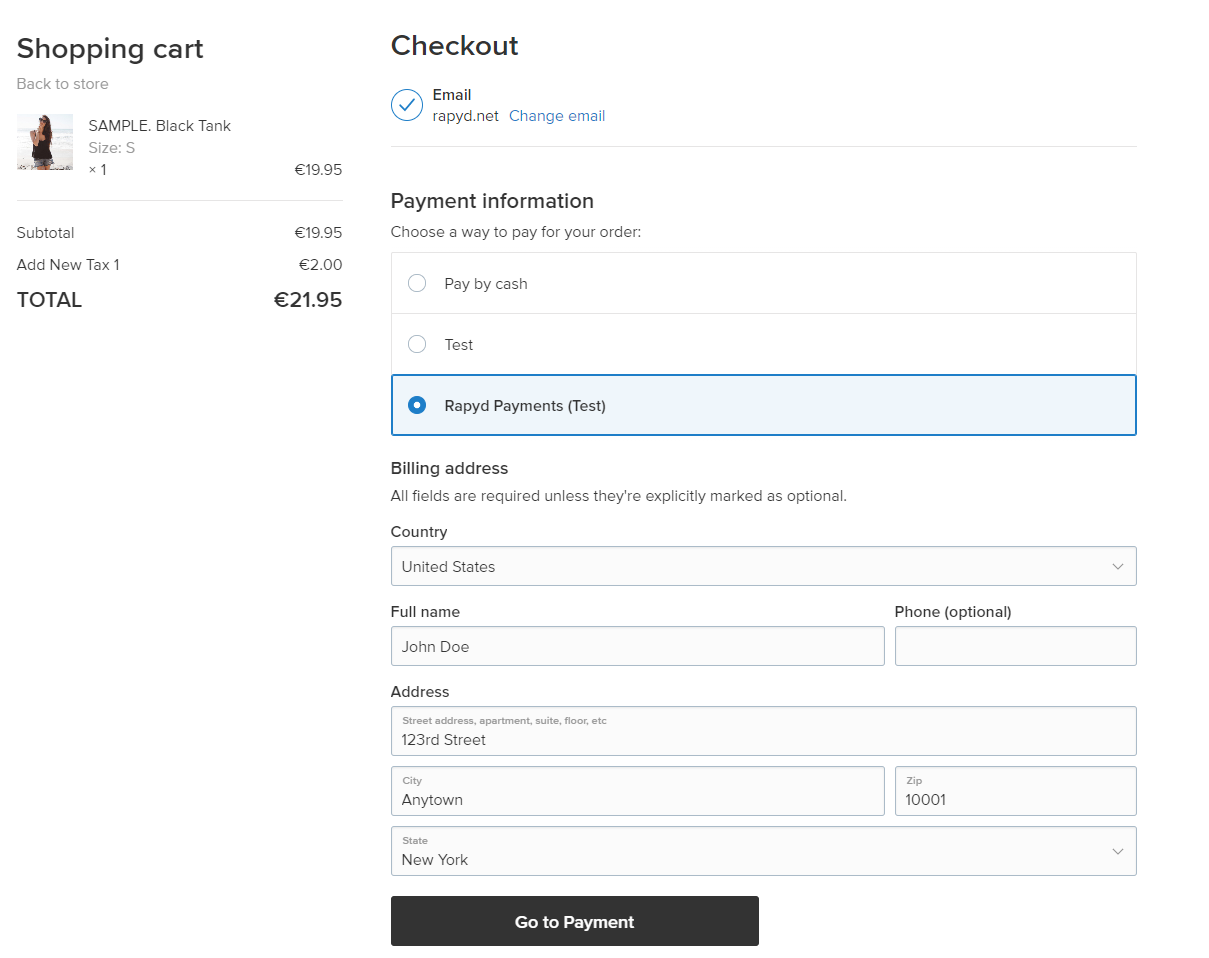
Task: Go back to store via the link
Action: tap(62, 84)
